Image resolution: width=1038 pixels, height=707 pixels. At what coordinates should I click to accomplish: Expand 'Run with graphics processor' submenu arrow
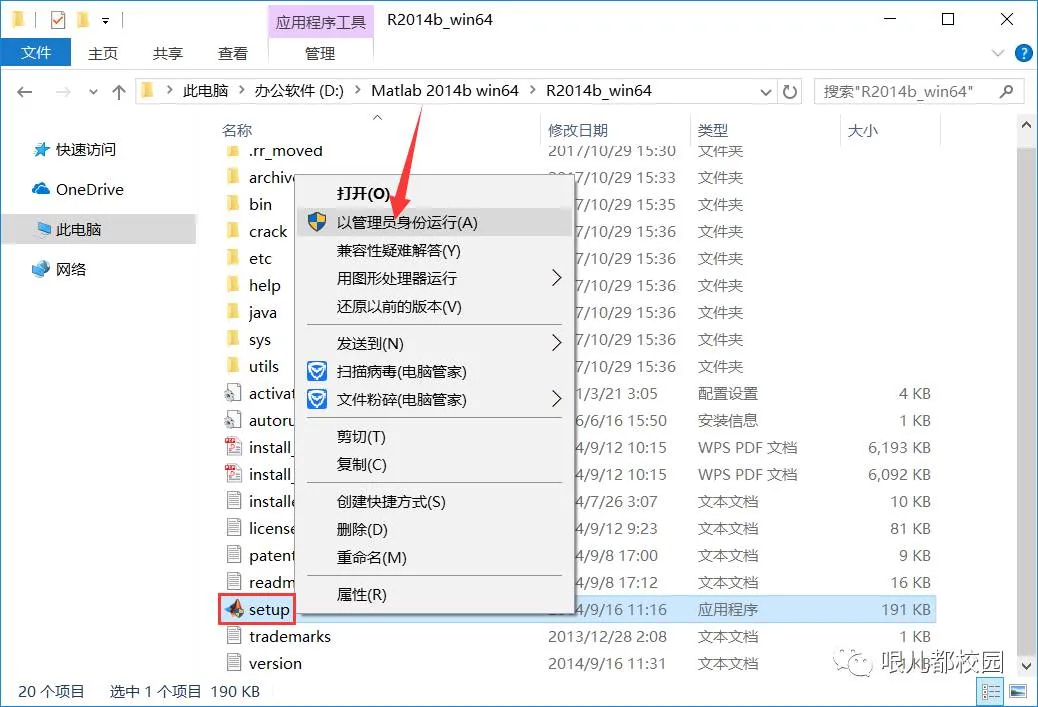556,278
